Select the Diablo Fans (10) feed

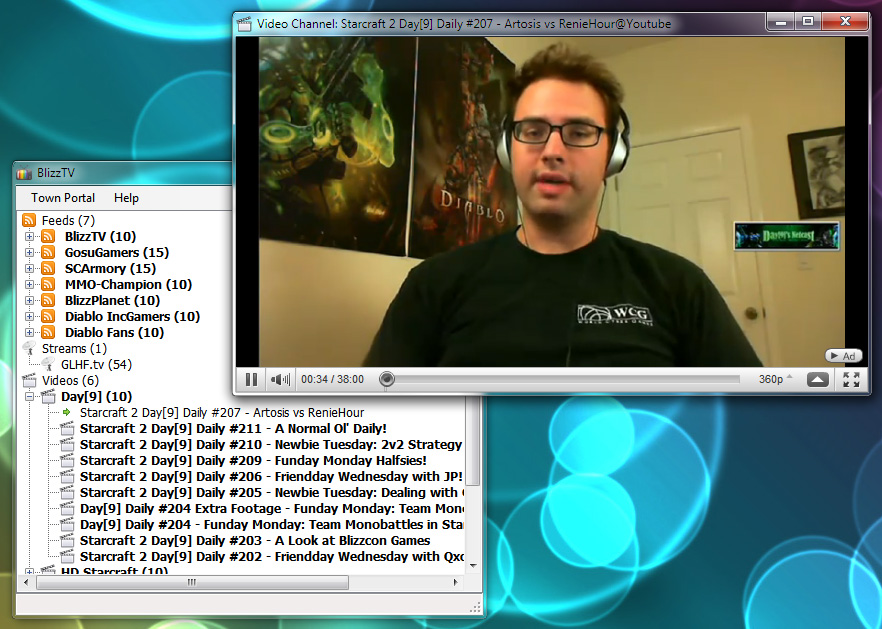point(114,333)
